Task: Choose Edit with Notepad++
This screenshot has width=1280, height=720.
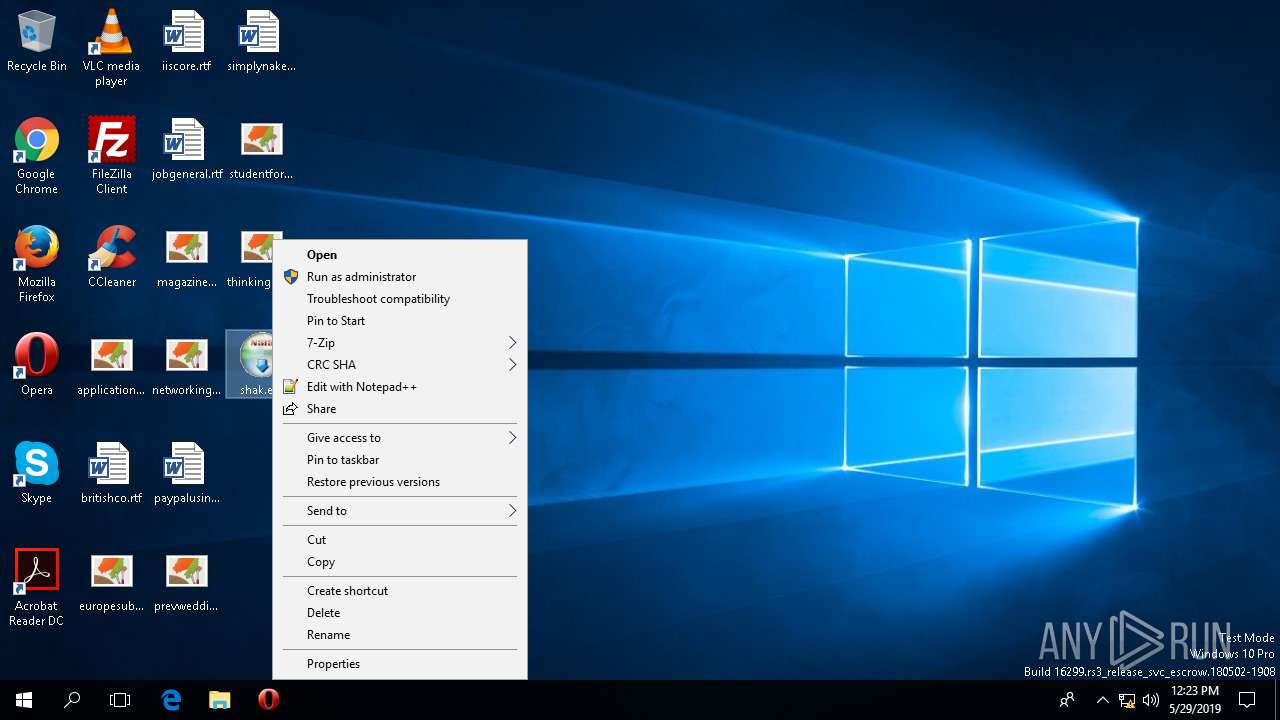Action: pos(400,387)
